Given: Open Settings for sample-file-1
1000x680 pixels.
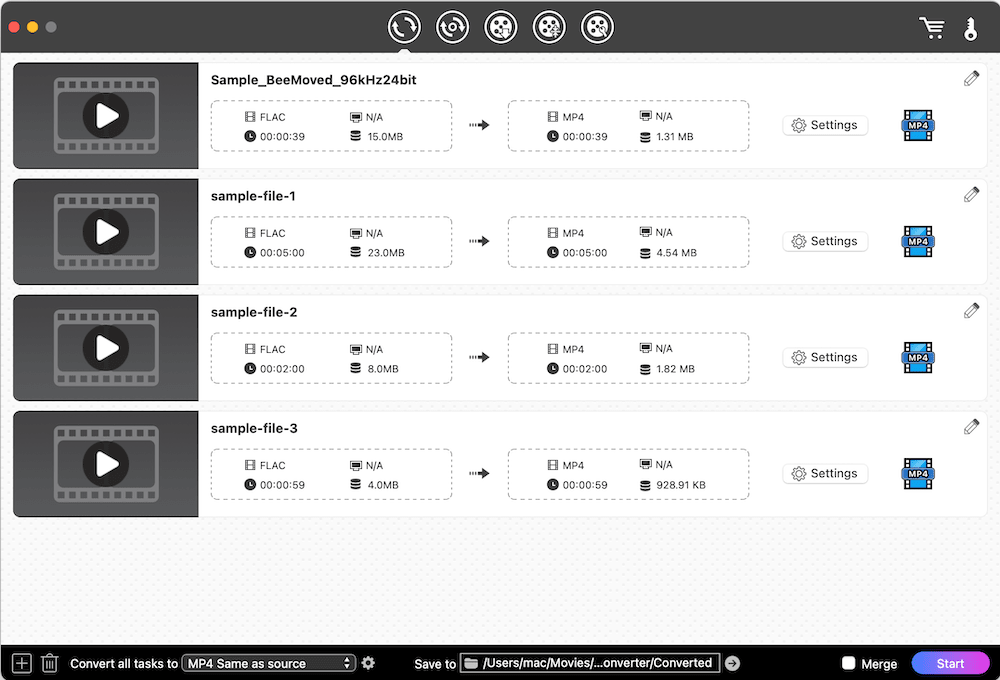Looking at the screenshot, I should coord(825,241).
